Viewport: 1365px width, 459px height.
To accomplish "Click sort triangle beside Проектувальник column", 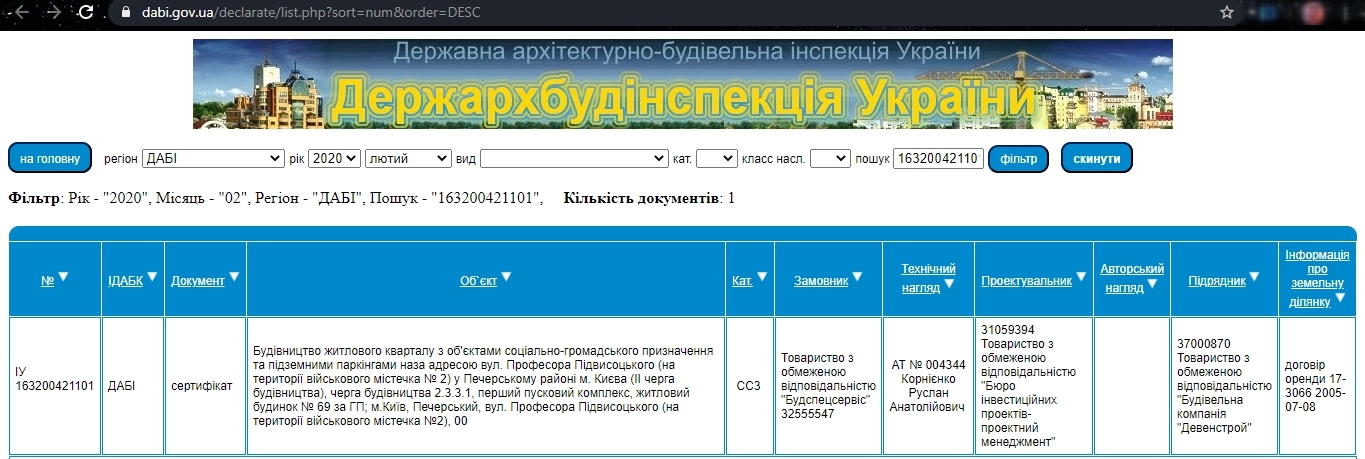I will click(x=1081, y=277).
